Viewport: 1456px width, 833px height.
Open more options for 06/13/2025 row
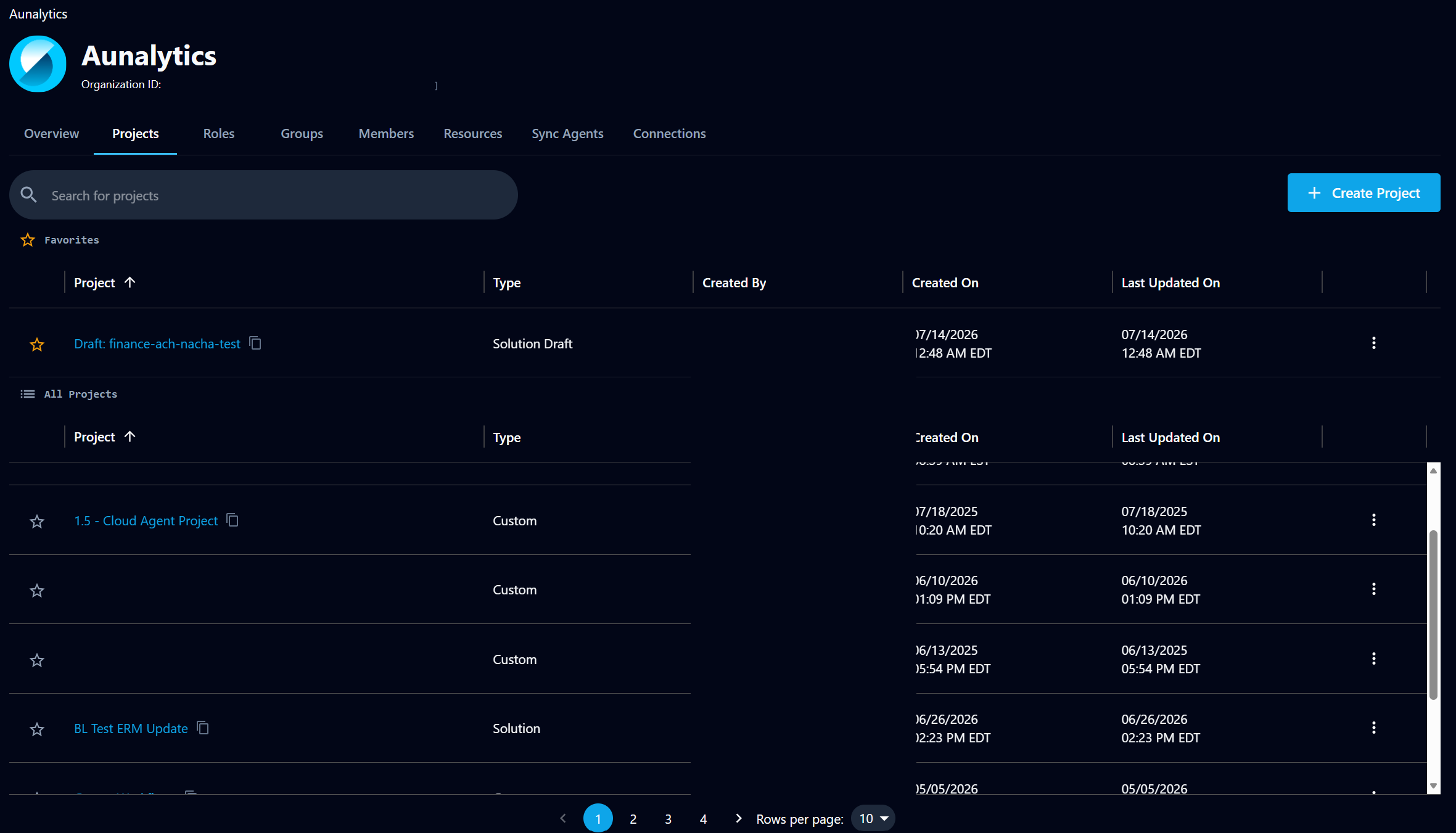1373,659
